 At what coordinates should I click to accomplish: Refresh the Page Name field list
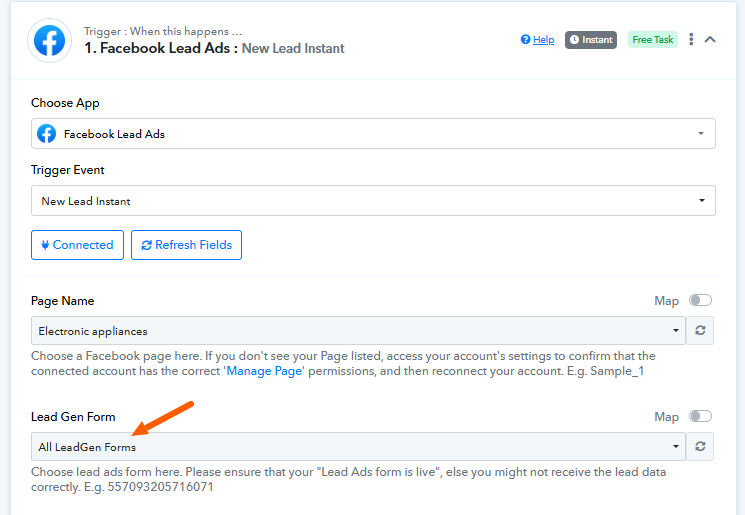click(x=701, y=331)
